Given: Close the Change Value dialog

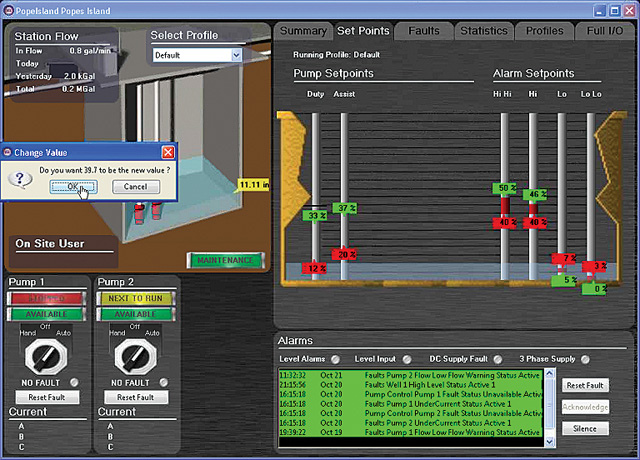Looking at the screenshot, I should 168,152.
